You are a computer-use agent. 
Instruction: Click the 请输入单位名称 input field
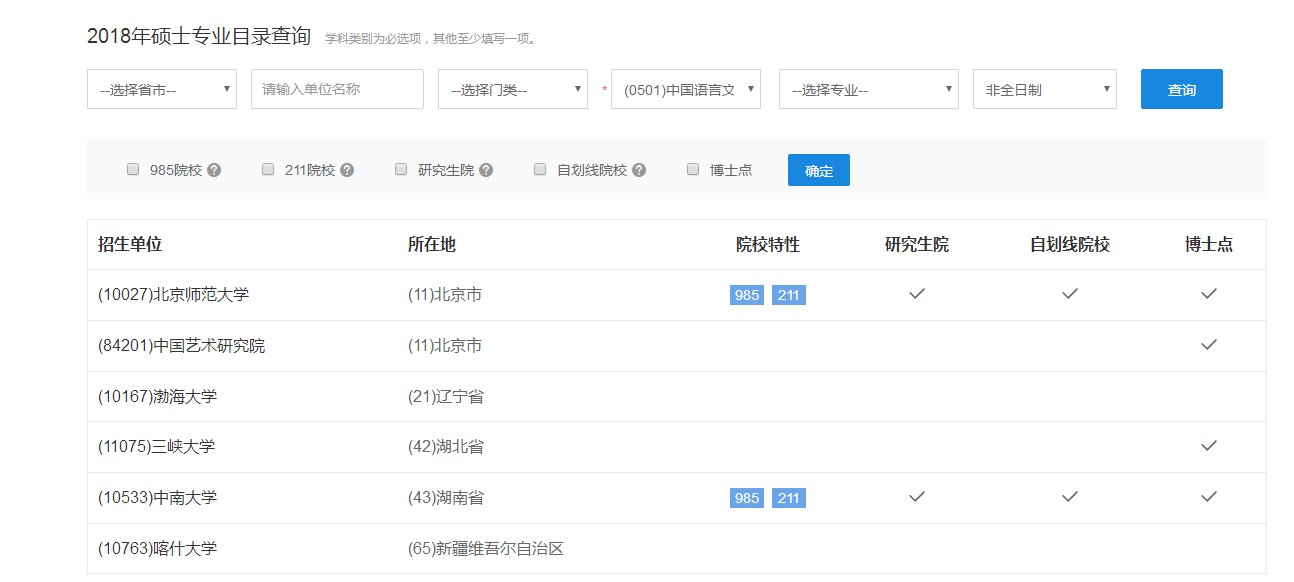pos(337,89)
